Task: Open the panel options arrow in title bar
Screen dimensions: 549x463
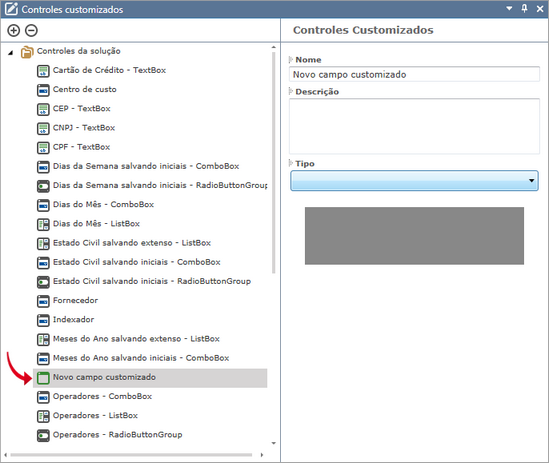Action: pos(509,8)
